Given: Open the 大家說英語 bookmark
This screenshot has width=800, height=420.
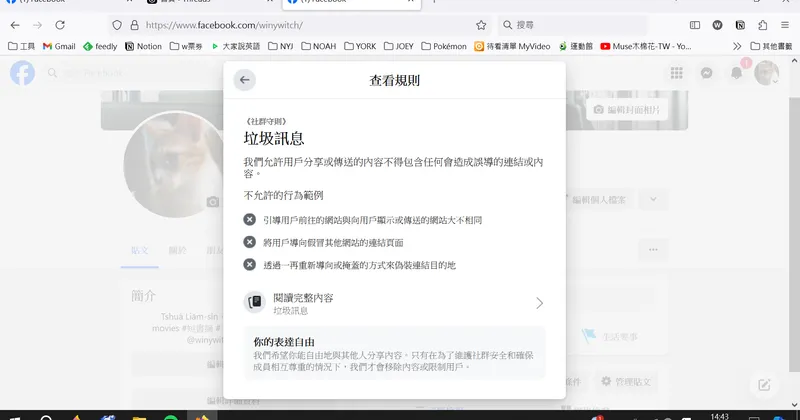Looking at the screenshot, I should [x=235, y=46].
